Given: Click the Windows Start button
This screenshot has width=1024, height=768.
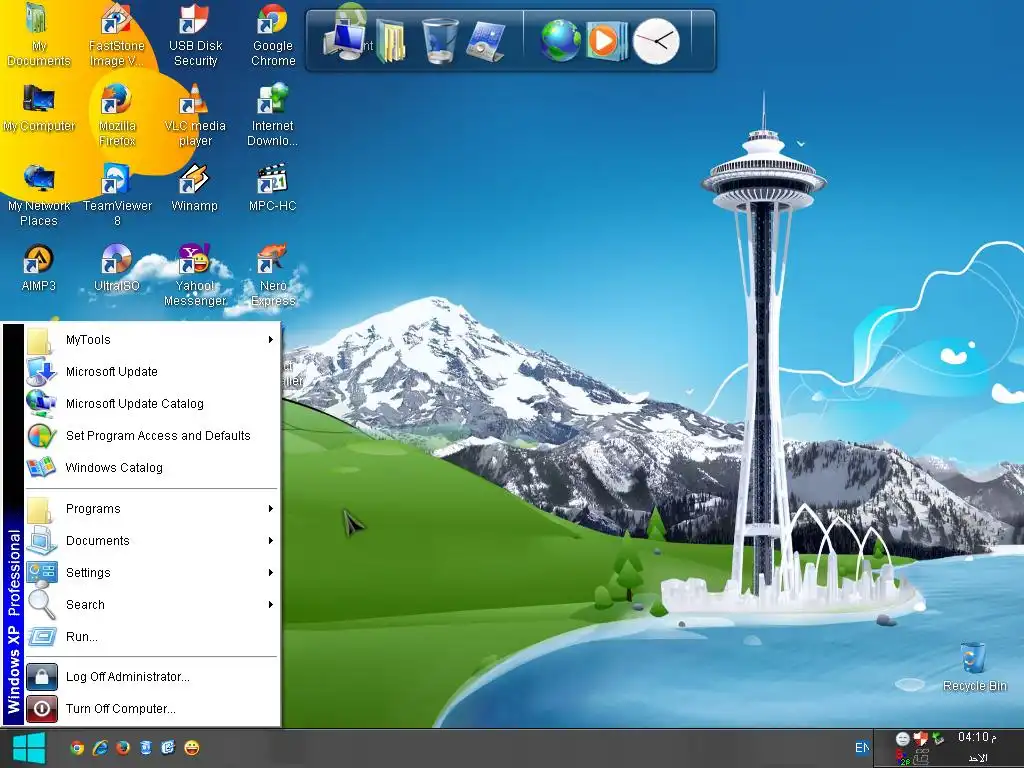Looking at the screenshot, I should 28,748.
